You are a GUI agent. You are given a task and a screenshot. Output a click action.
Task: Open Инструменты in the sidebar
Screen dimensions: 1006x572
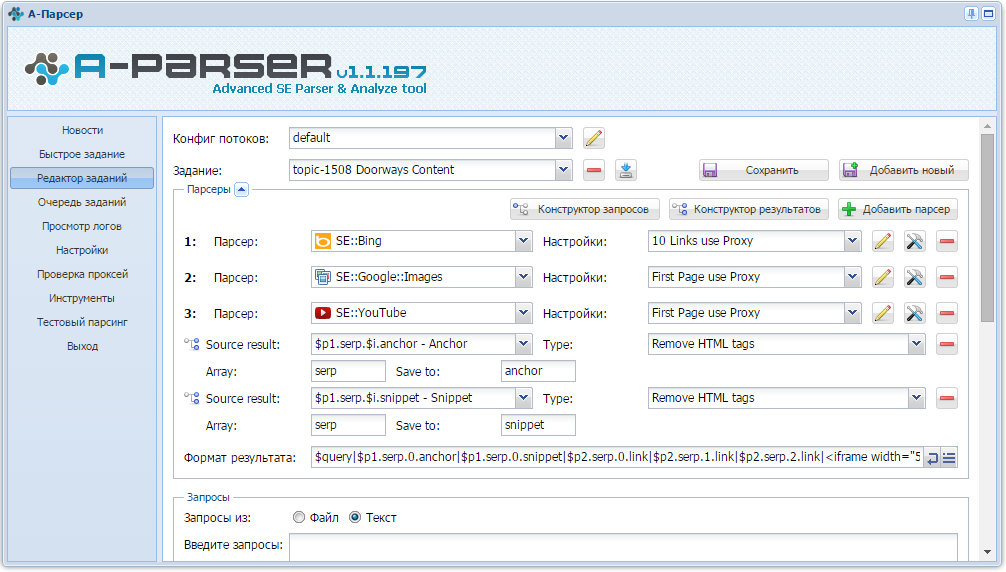point(82,298)
